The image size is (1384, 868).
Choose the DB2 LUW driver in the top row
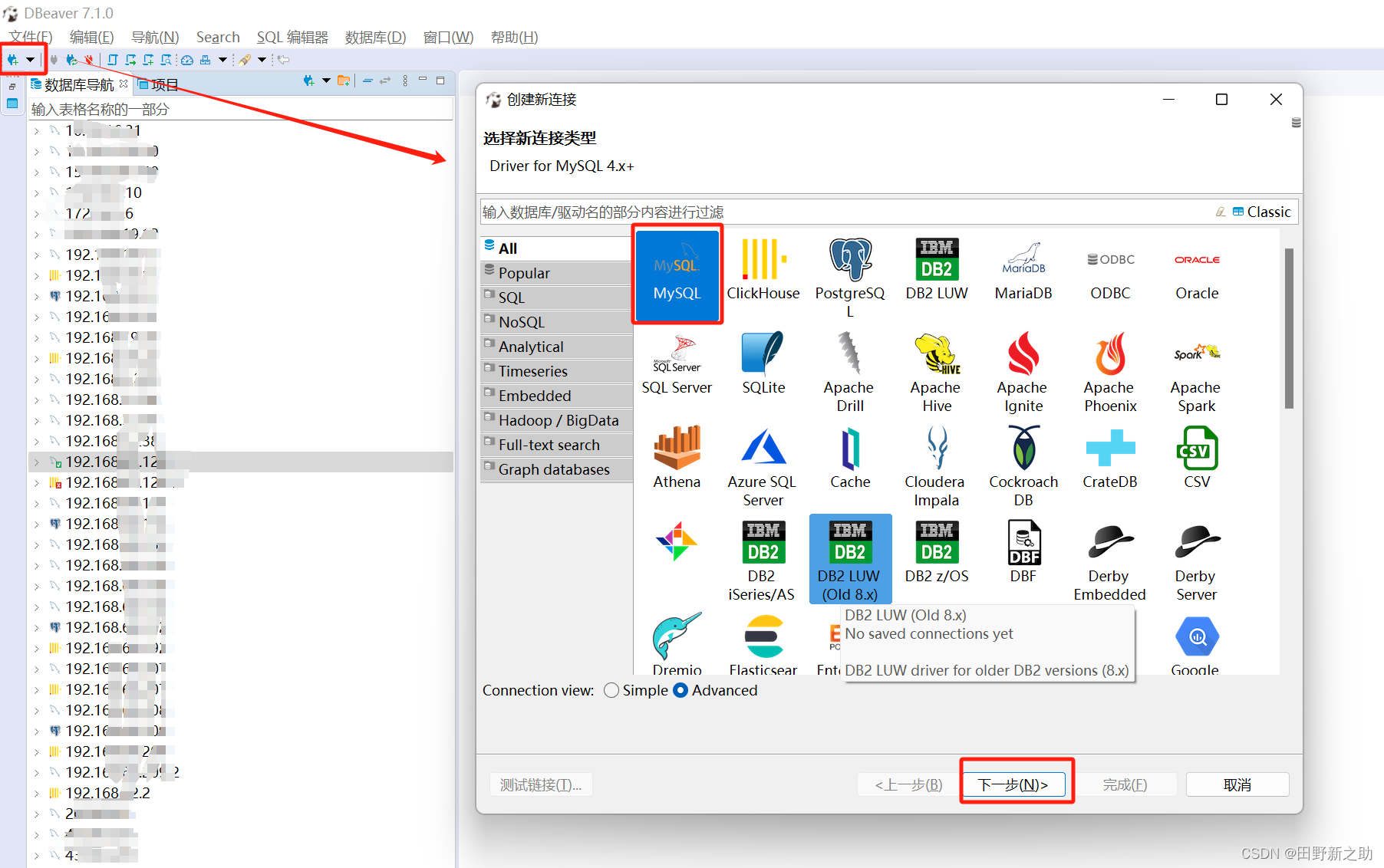coord(937,270)
